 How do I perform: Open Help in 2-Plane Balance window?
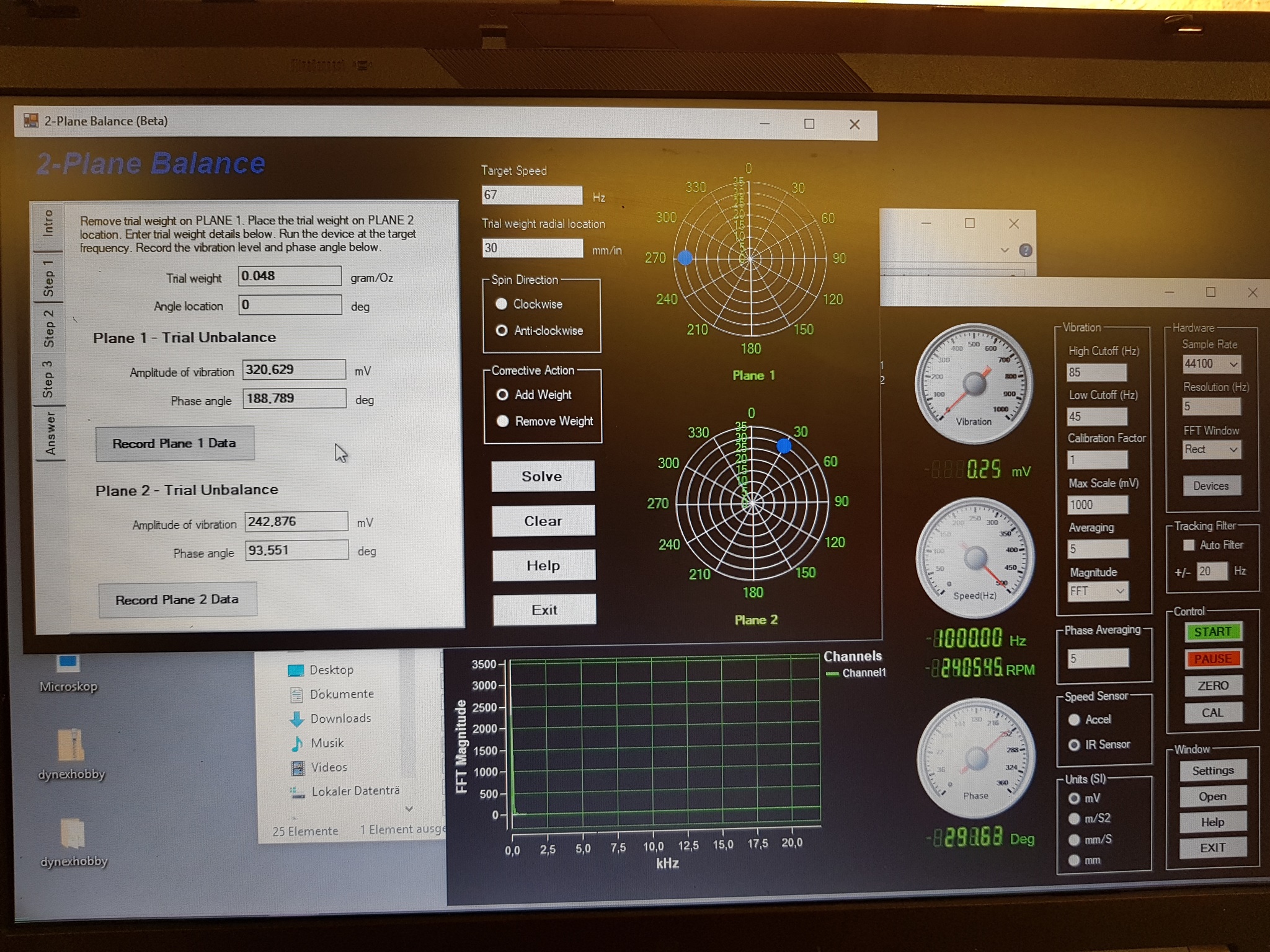tap(544, 565)
